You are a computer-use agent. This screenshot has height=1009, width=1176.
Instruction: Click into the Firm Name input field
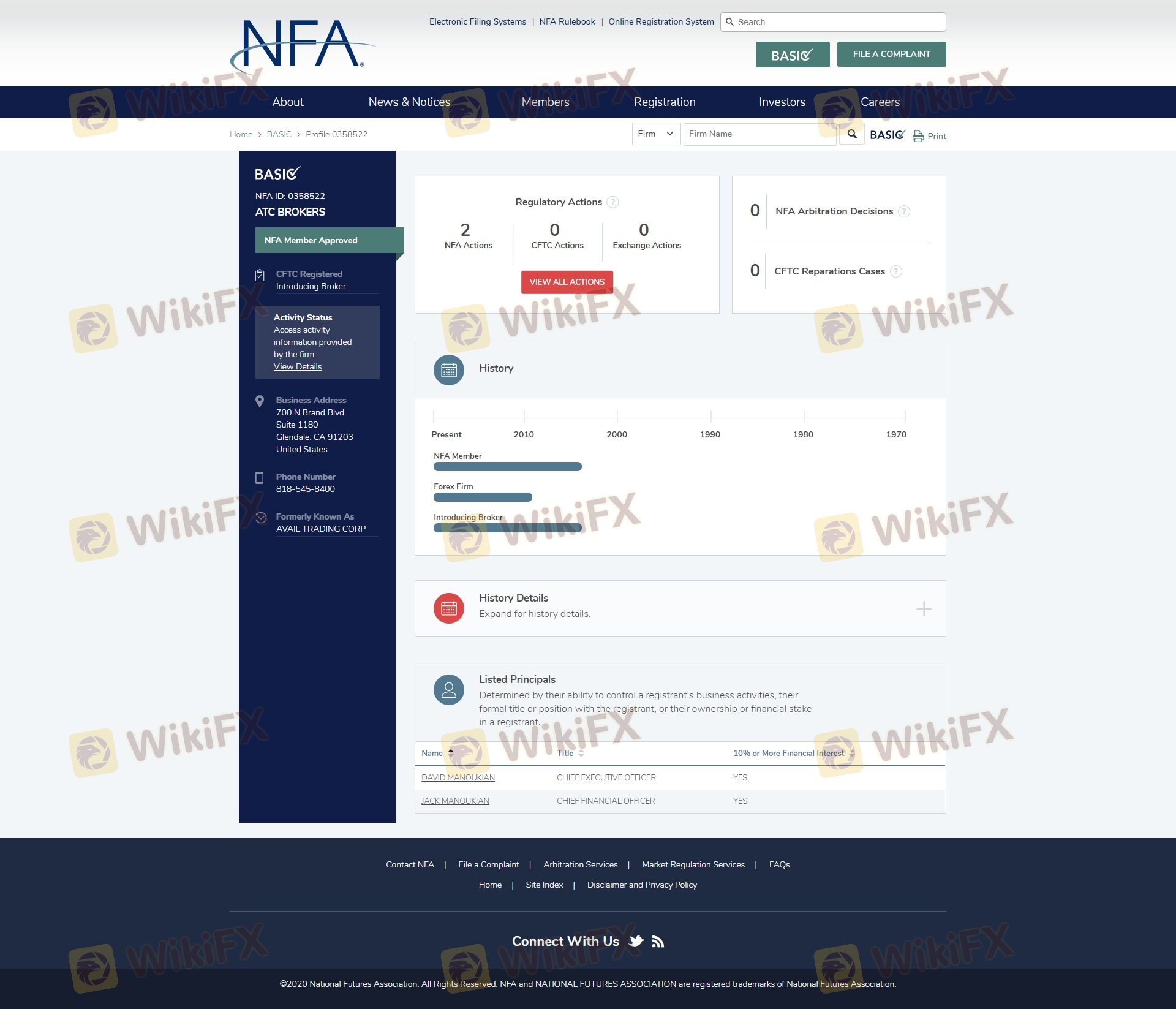(x=758, y=134)
